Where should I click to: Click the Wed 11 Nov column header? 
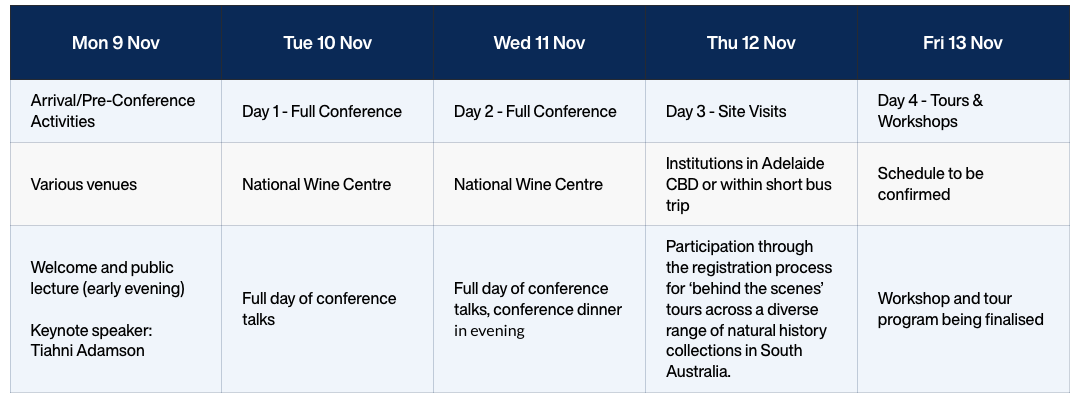539,43
